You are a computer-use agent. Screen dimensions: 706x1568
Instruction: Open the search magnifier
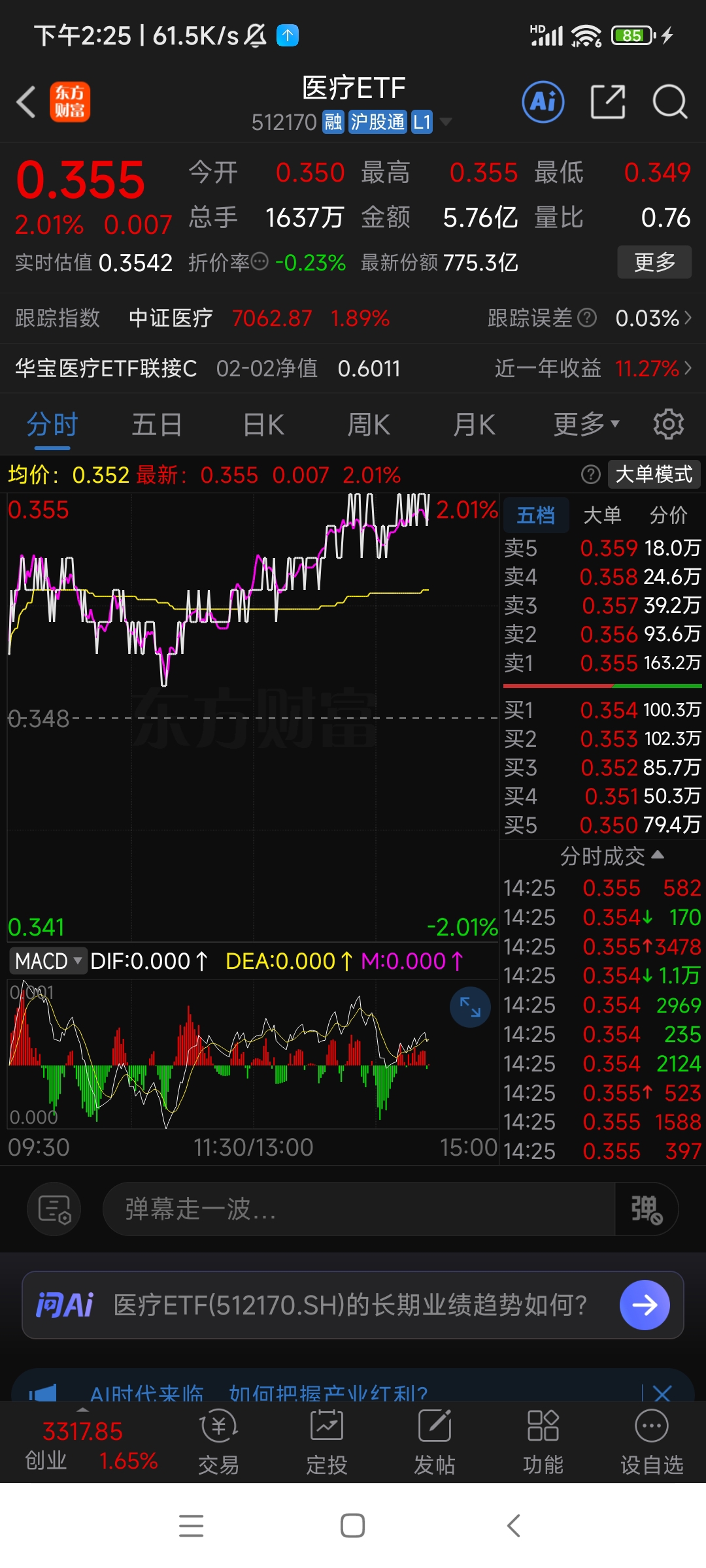pos(670,102)
